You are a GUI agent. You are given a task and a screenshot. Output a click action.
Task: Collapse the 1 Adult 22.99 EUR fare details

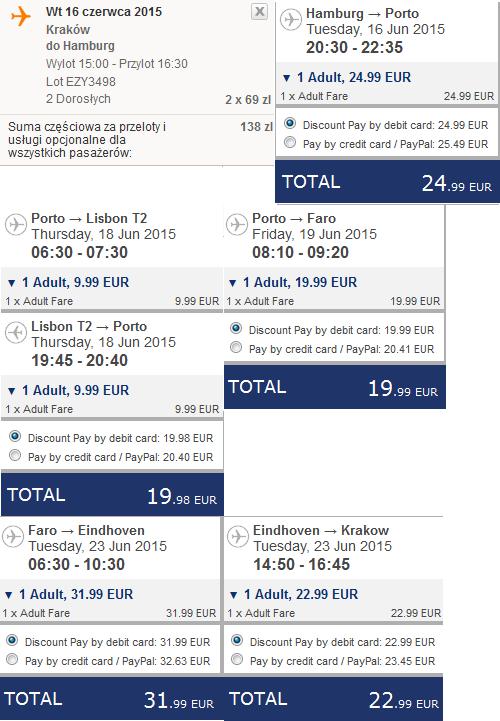[x=234, y=595]
